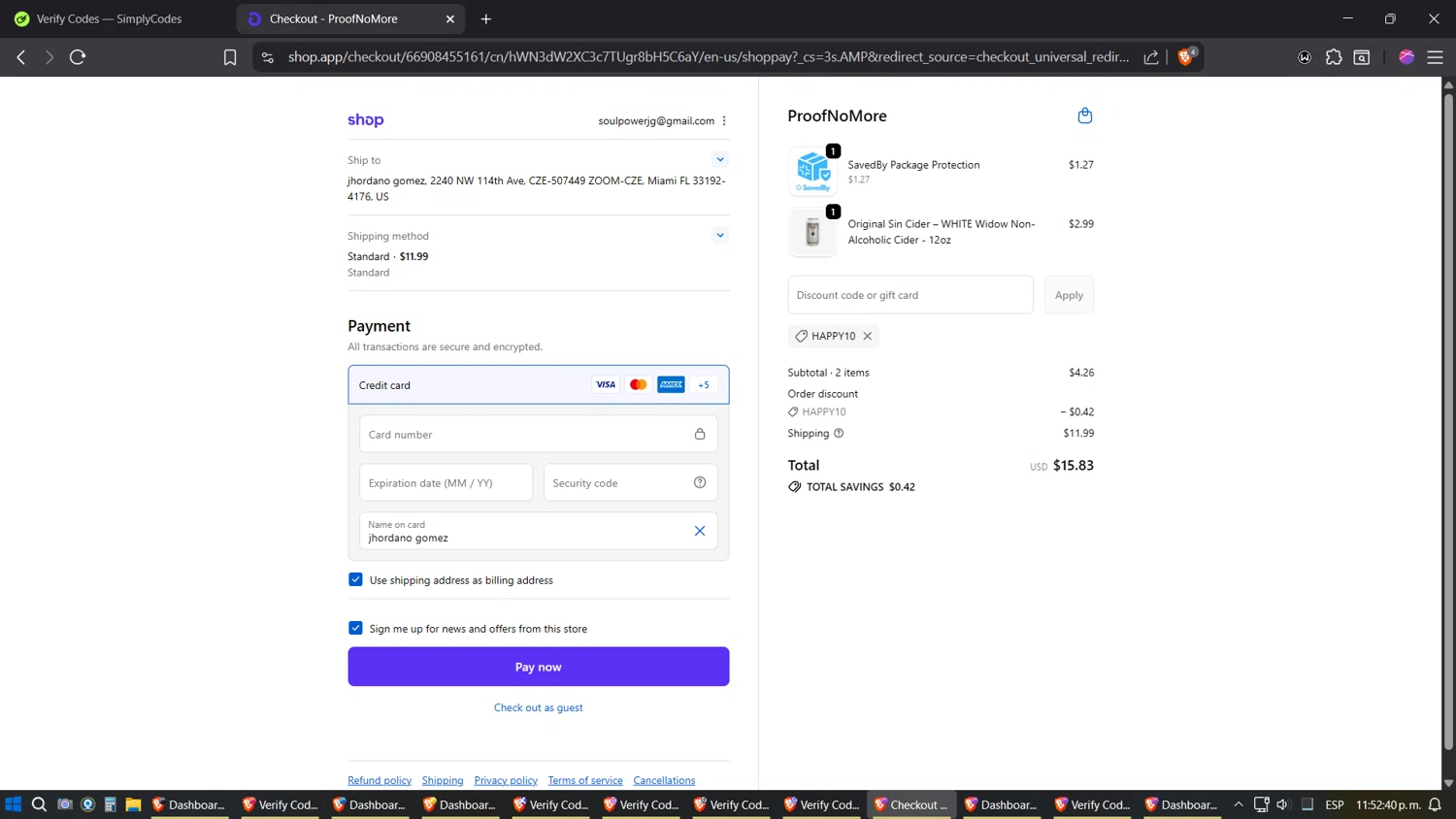Screen dimensions: 1456x819
Task: Click the Visa card logo
Action: [x=606, y=384]
